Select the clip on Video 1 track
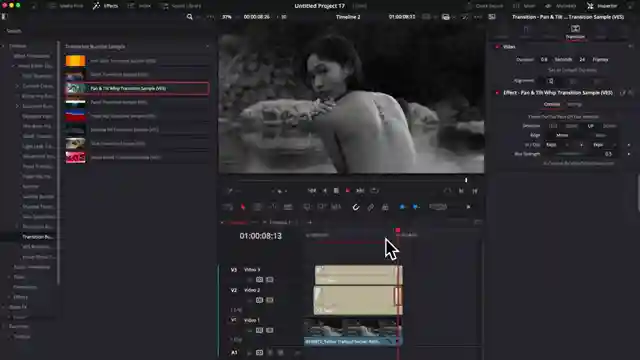Viewport: 640px width, 360px height. [x=353, y=332]
